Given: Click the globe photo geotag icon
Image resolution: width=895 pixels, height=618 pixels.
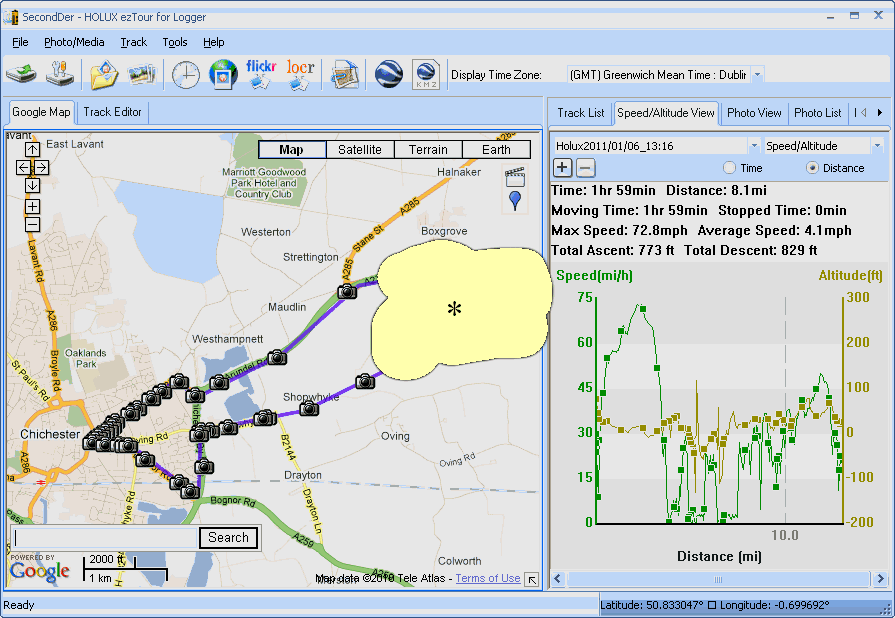Looking at the screenshot, I should click(223, 74).
